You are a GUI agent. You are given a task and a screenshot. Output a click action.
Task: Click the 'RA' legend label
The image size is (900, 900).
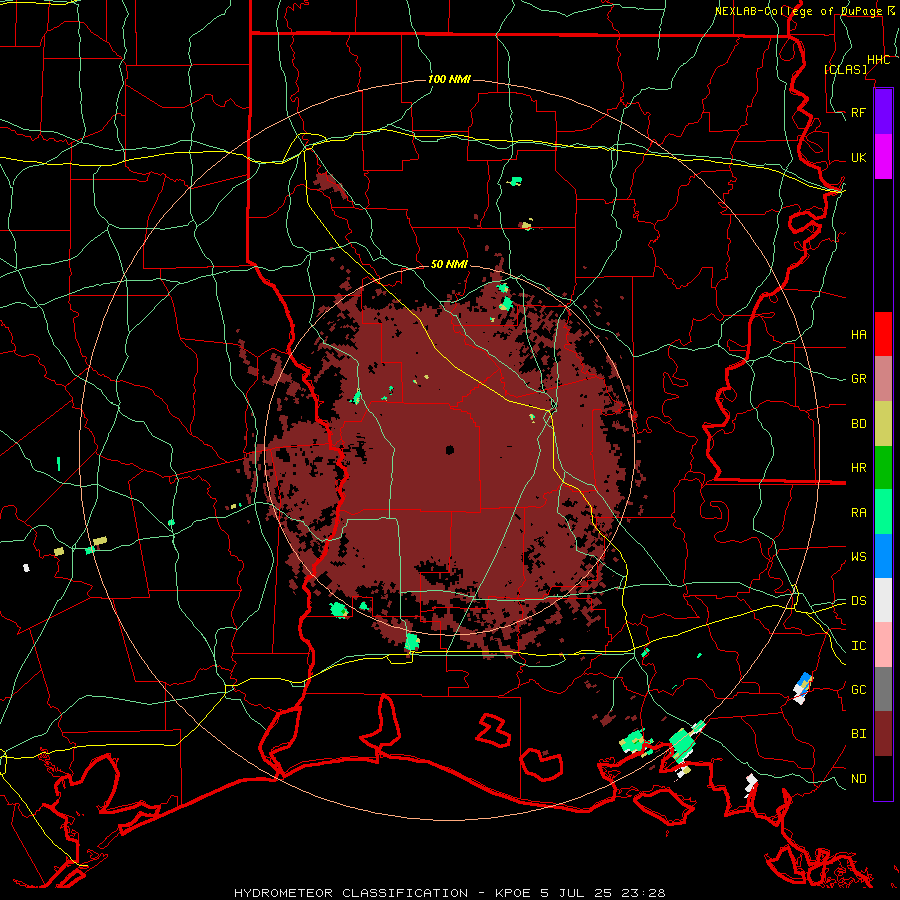[859, 512]
